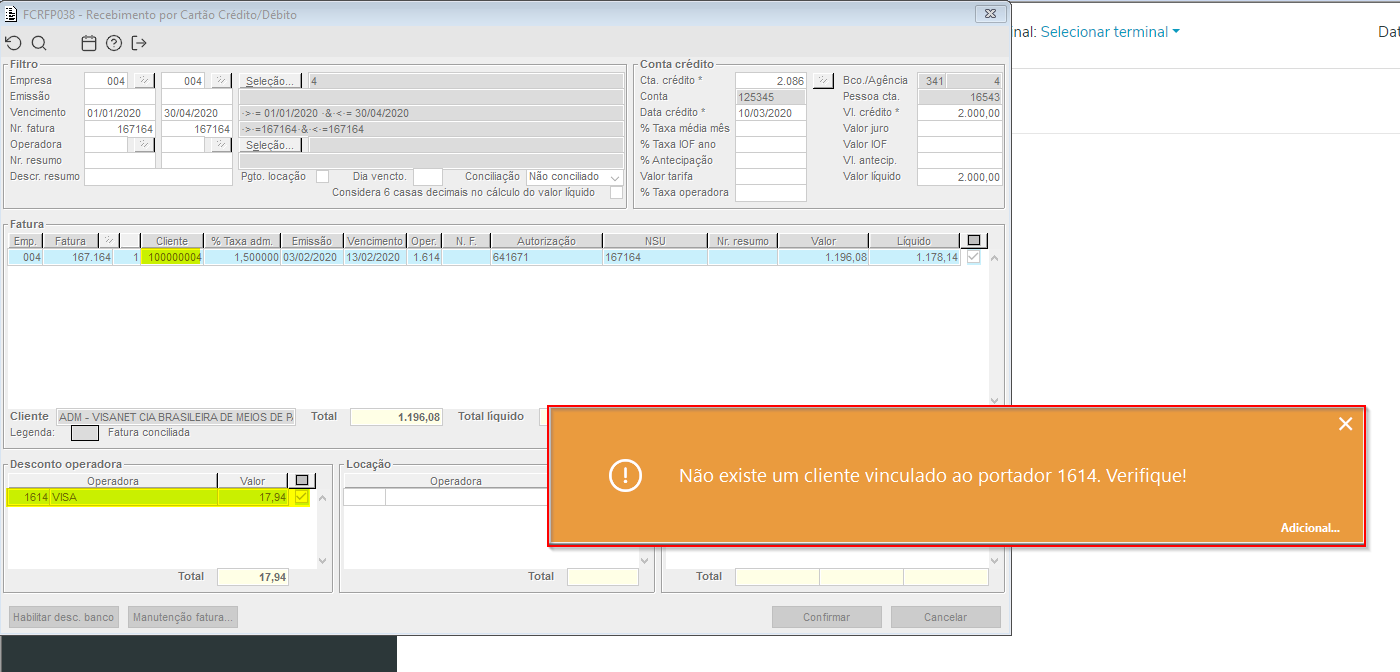Click the undo/refresh arrow toolbar icon

[13, 43]
